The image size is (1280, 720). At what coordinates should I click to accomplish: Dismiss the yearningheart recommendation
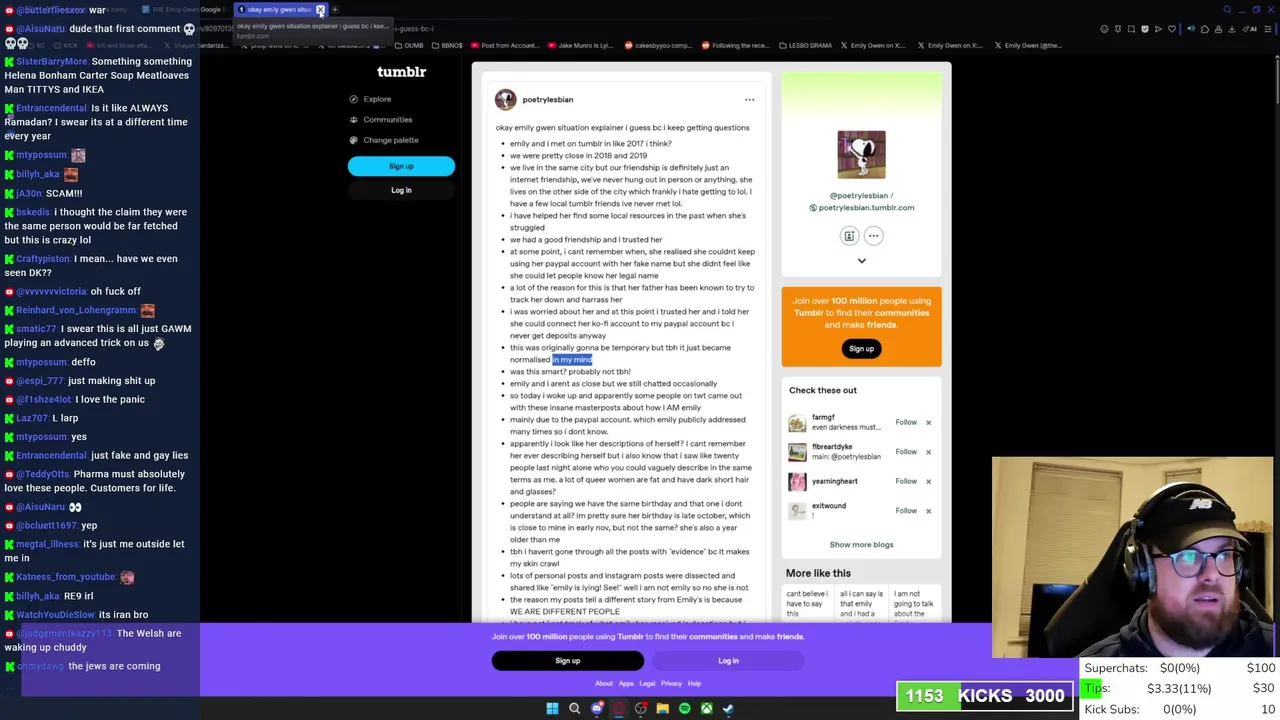pos(928,481)
